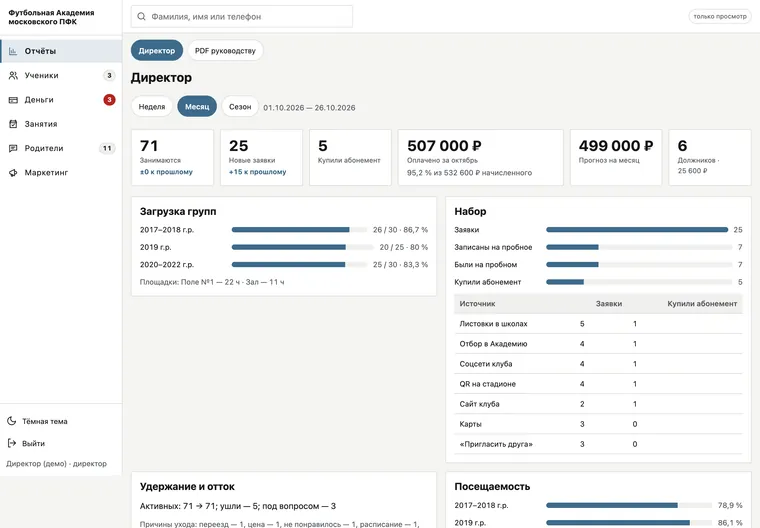Open the Отчёты section
The height and width of the screenshot is (528, 760).
[x=61, y=51]
